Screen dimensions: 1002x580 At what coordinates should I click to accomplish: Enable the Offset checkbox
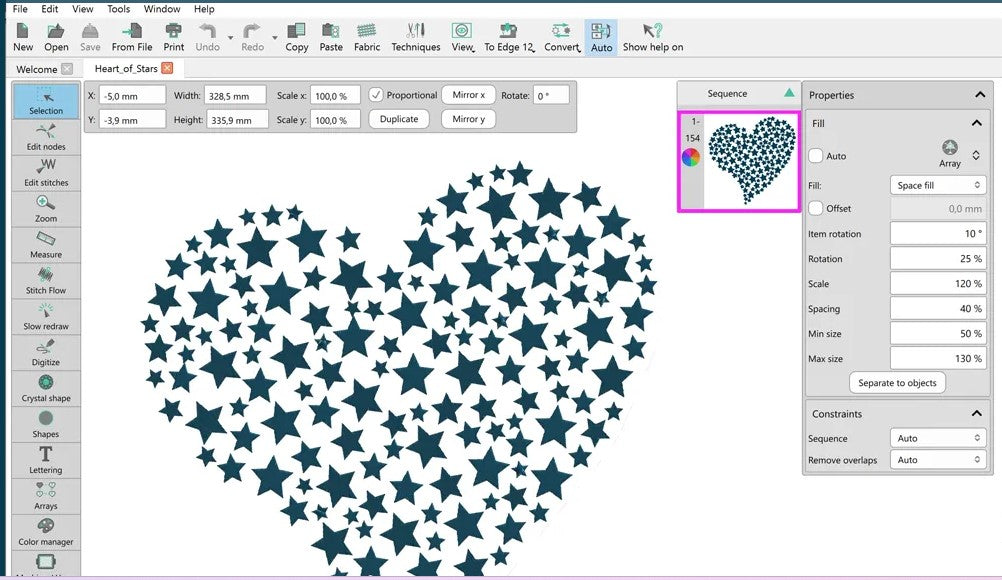pos(816,208)
